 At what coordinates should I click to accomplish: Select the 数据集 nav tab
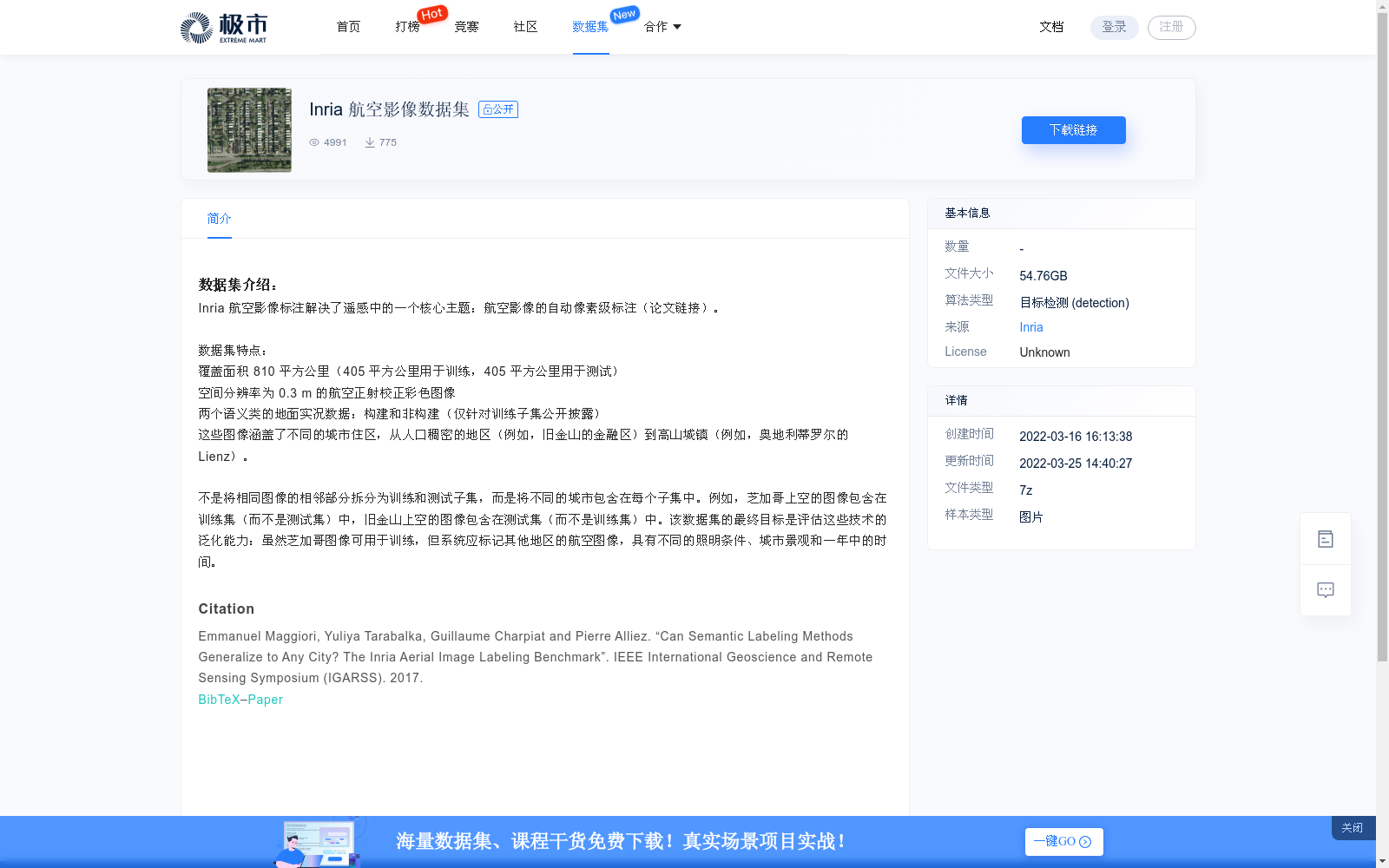pyautogui.click(x=590, y=27)
